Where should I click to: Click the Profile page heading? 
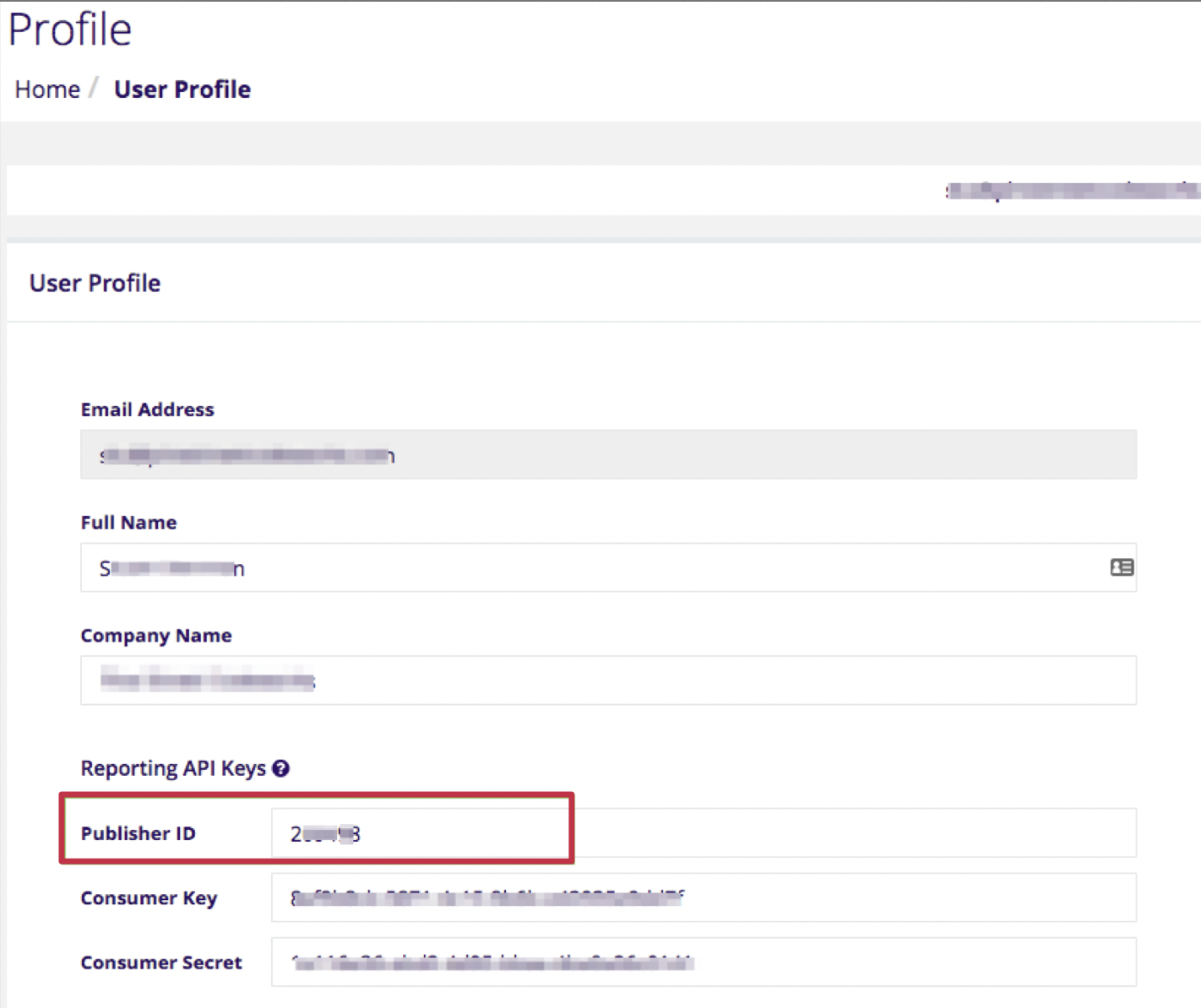click(70, 29)
